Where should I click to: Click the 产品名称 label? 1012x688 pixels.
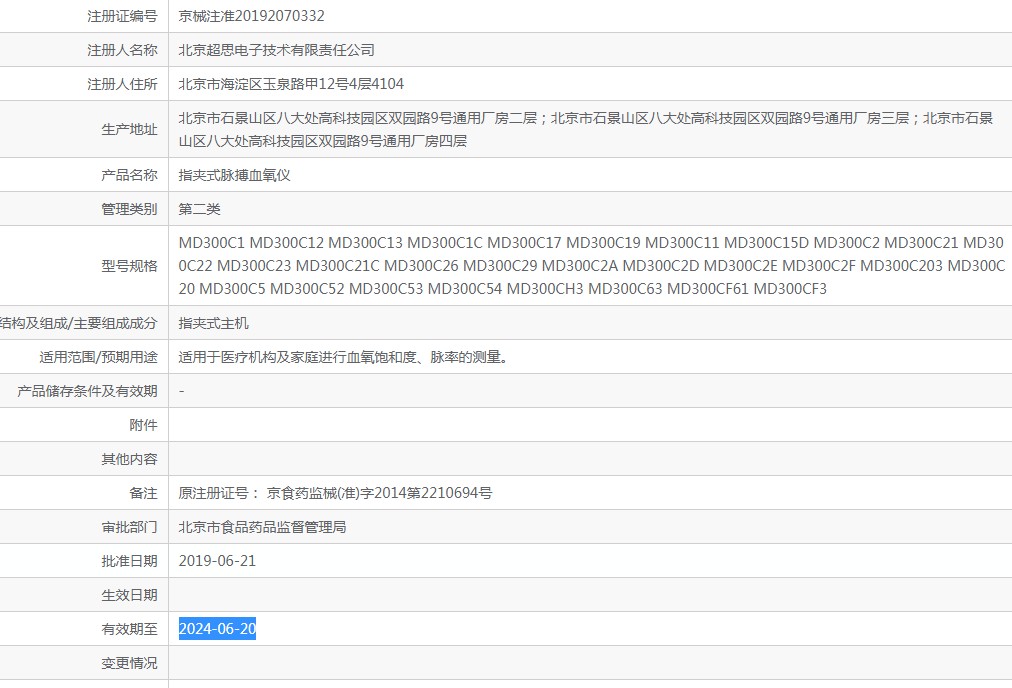pos(129,175)
